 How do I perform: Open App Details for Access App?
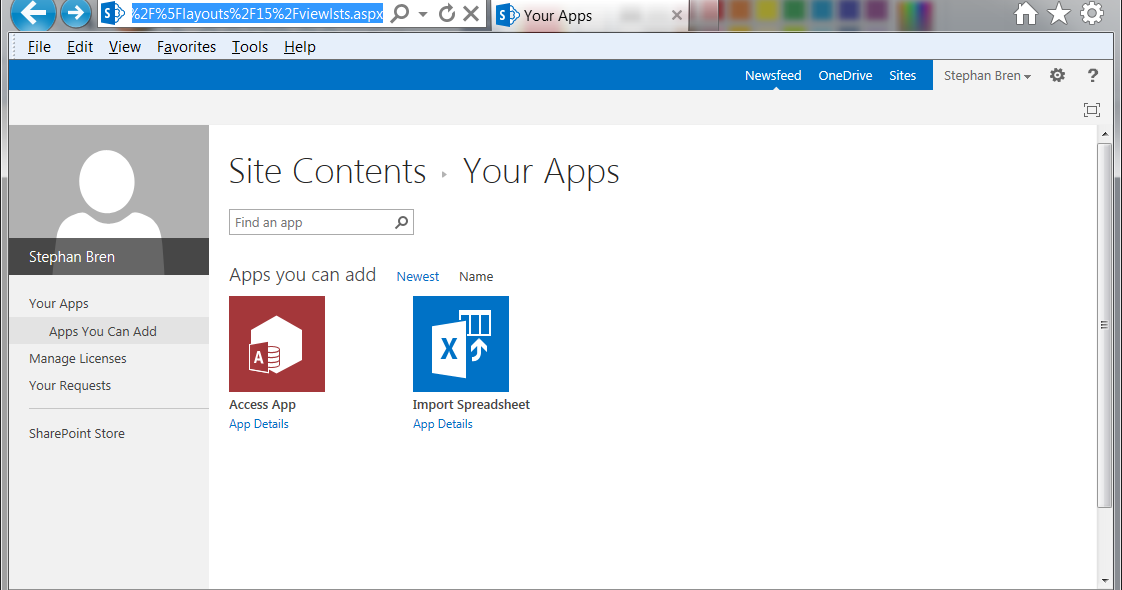tap(258, 424)
